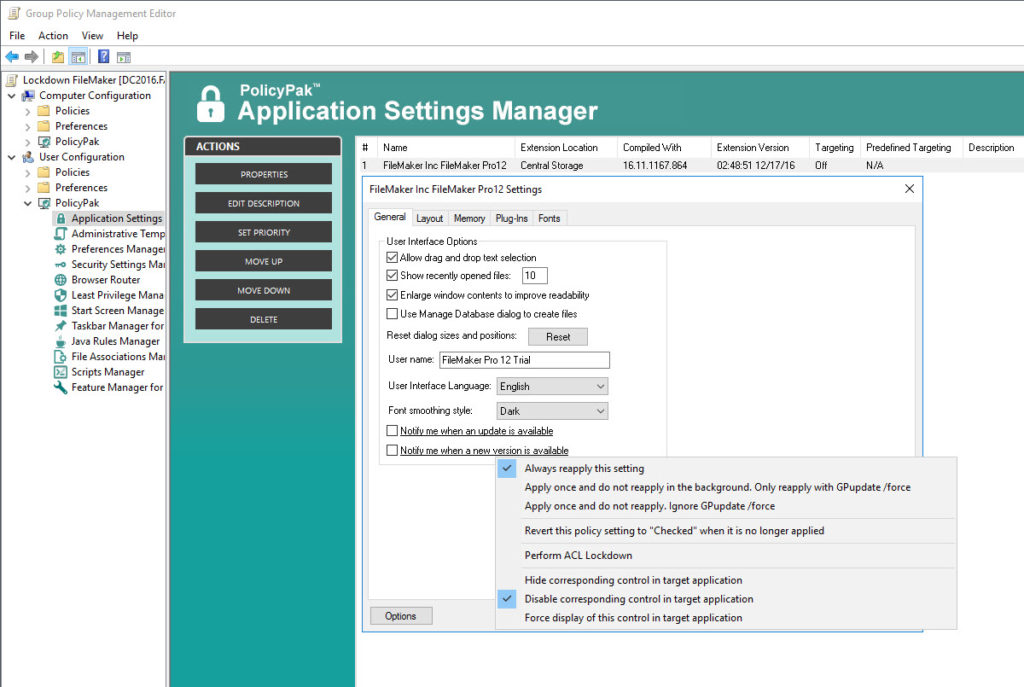Click the PolicyPak icon under Computer Configuration
1024x687 pixels.
[44, 142]
